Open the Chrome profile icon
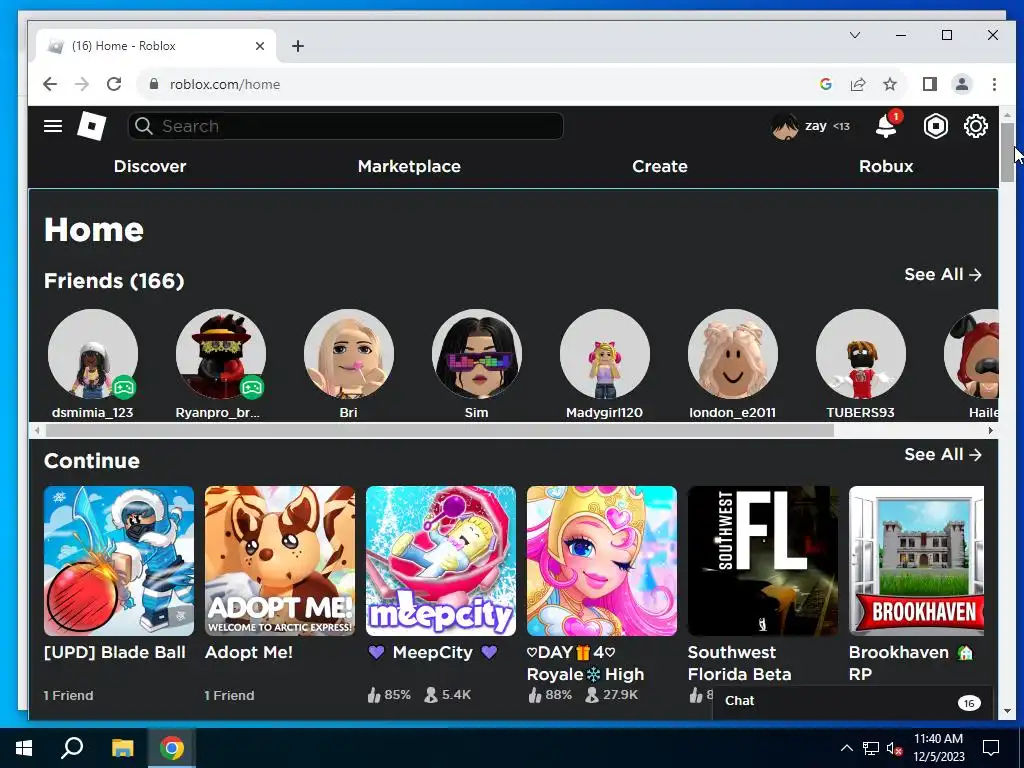 962,84
